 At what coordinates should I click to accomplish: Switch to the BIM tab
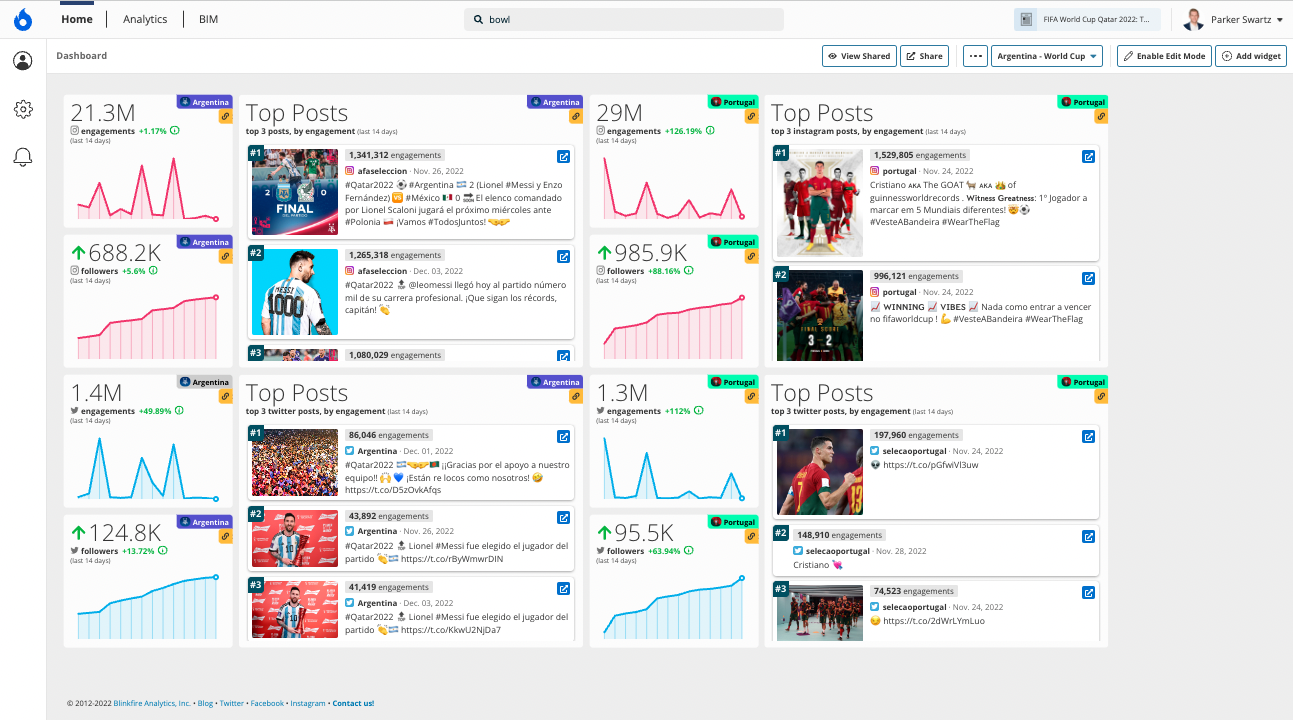click(x=208, y=19)
